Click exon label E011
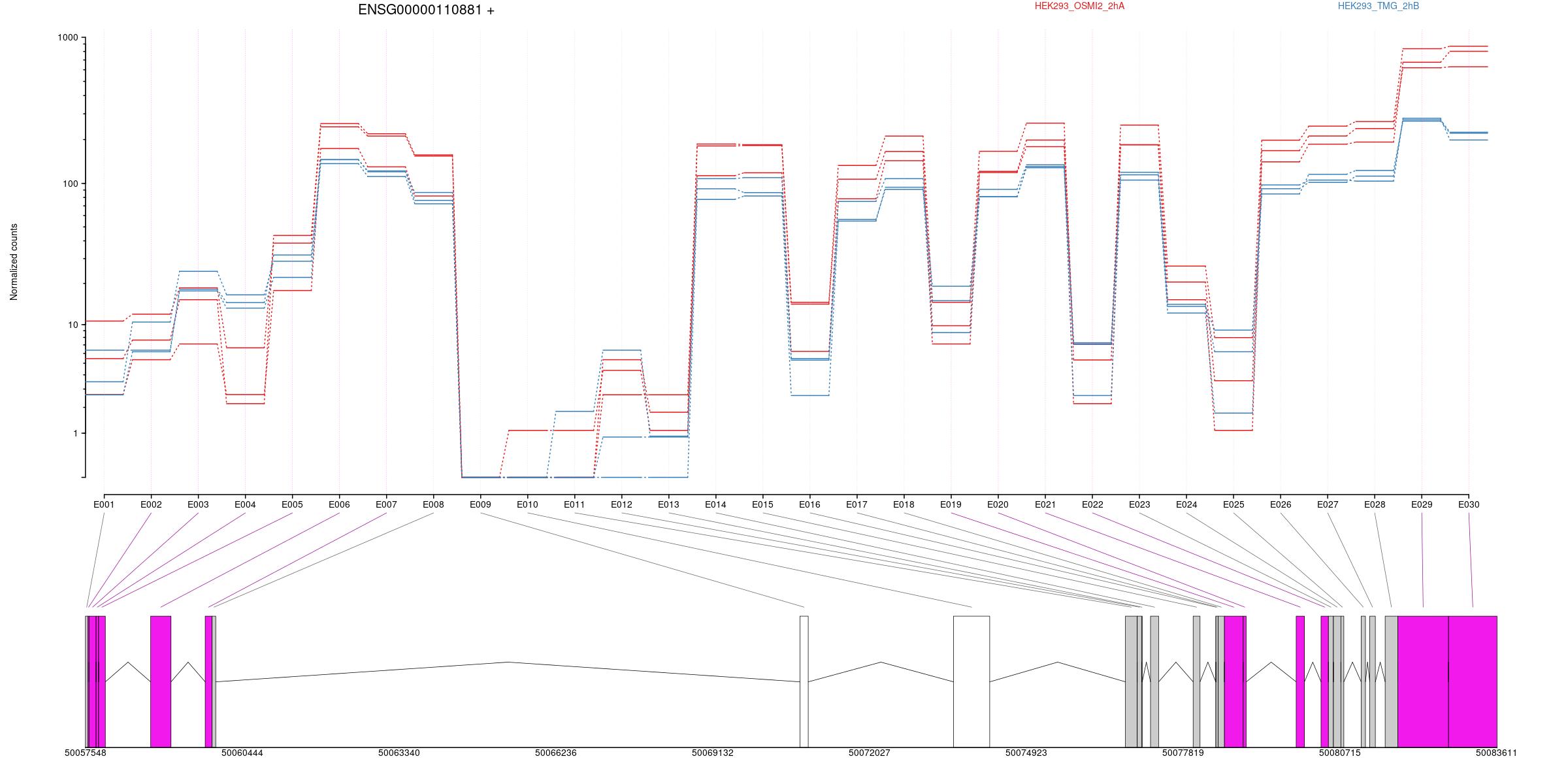Image resolution: width=1568 pixels, height=784 pixels. (x=574, y=504)
